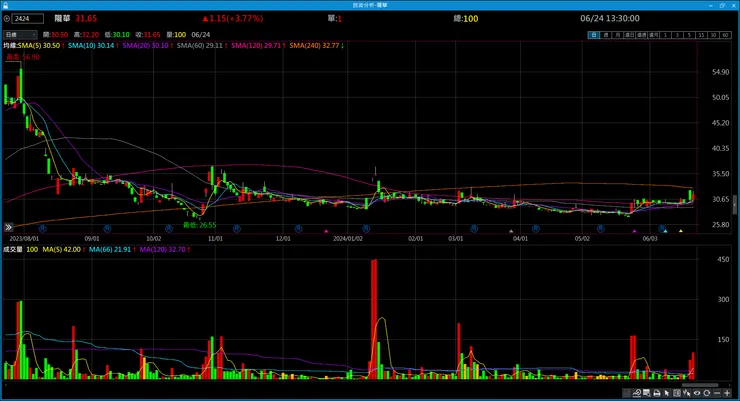The width and height of the screenshot is (740, 401).
Task: Select the 30-minute timeframe tab
Action: click(713, 35)
